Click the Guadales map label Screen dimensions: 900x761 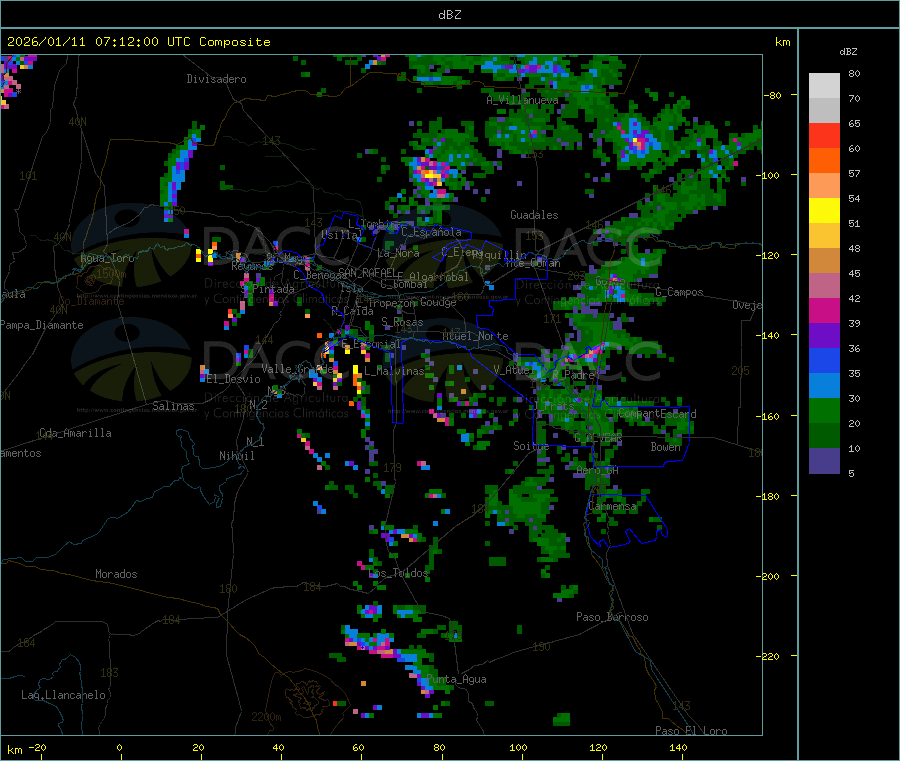(x=534, y=215)
